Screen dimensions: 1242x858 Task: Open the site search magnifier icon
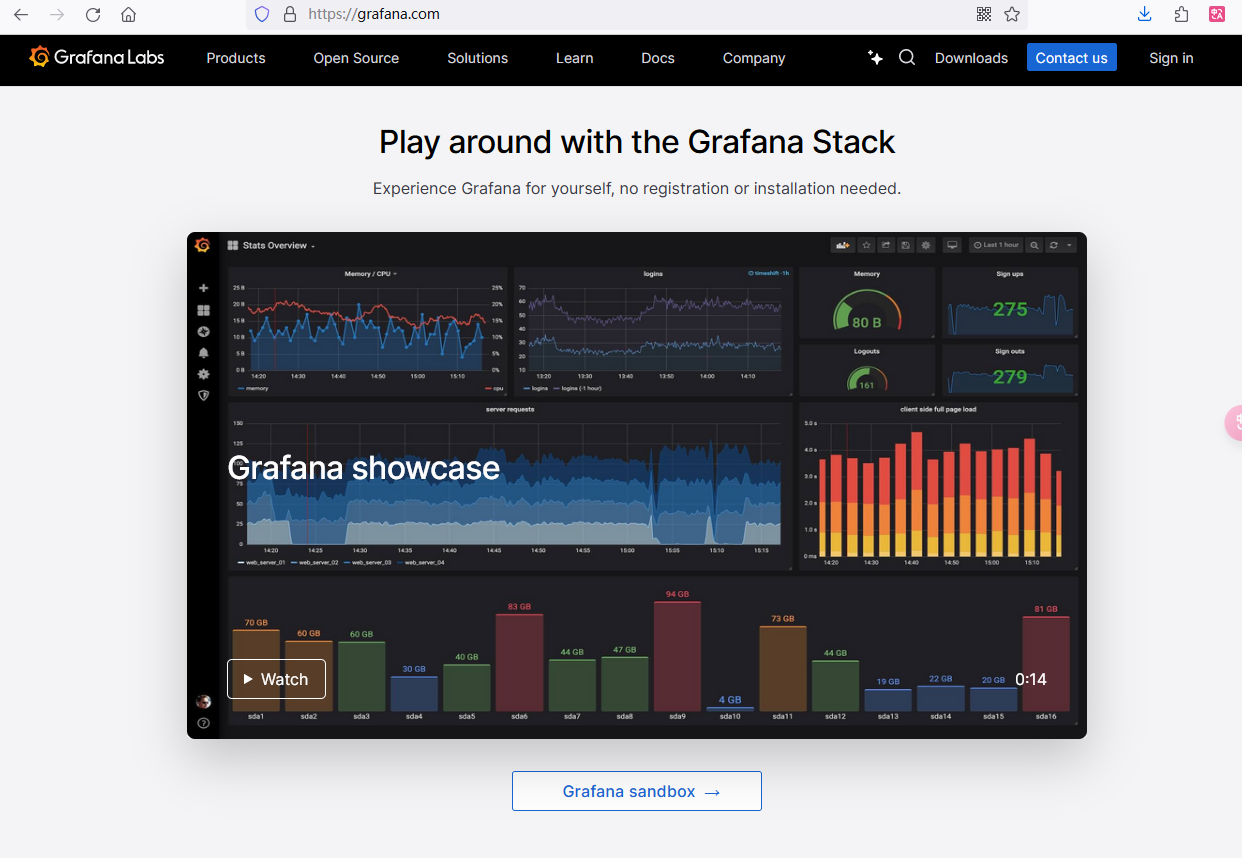[x=907, y=57]
